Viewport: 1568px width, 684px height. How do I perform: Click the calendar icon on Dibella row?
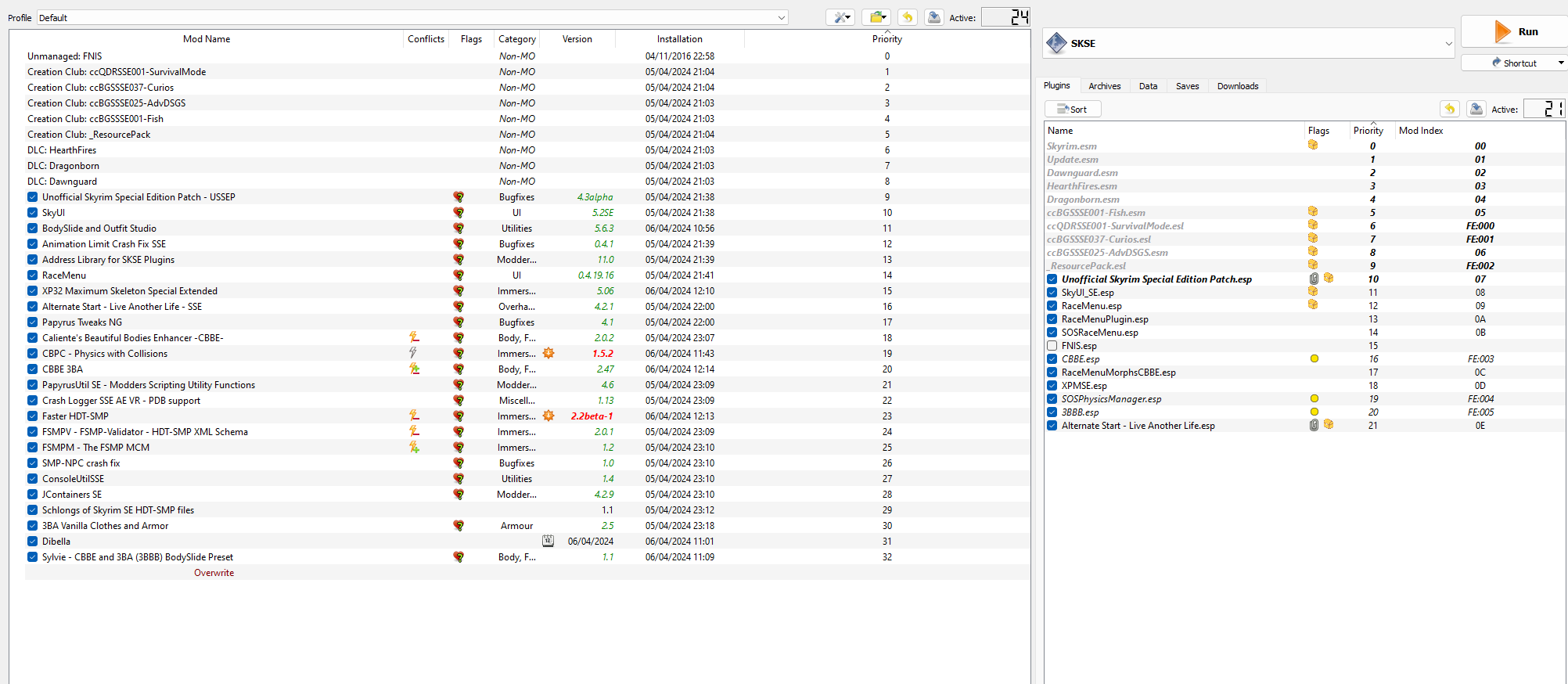(548, 541)
